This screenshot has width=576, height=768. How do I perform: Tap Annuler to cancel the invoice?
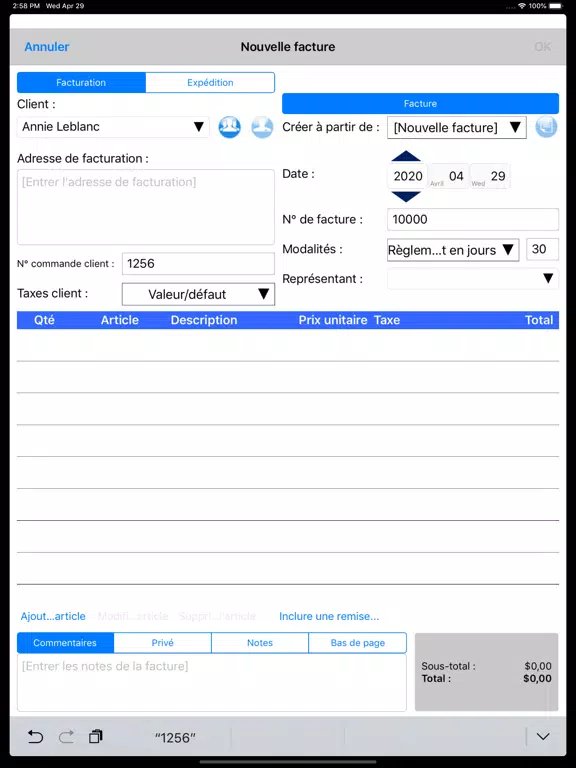[47, 47]
